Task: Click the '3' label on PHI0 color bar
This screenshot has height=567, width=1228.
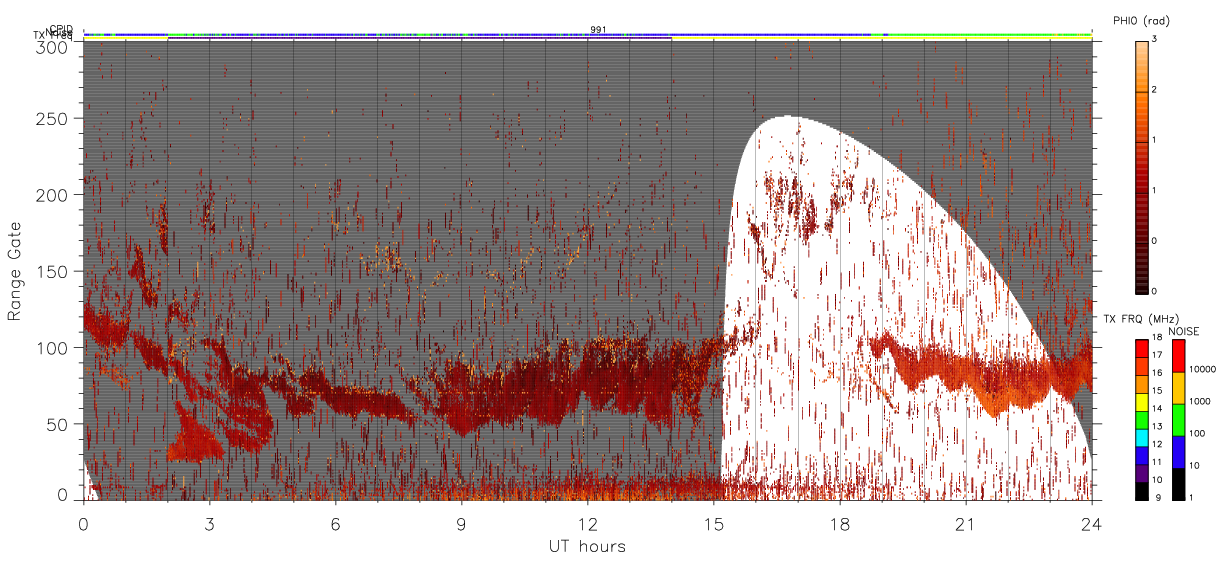Action: pyautogui.click(x=1156, y=39)
